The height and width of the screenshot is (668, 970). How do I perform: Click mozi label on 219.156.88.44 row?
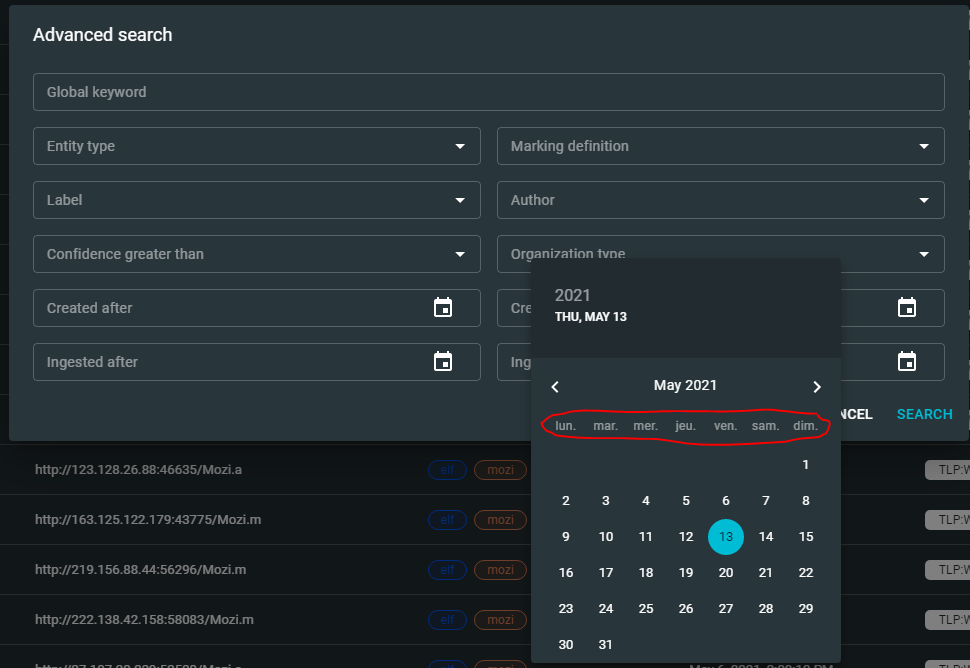point(500,570)
